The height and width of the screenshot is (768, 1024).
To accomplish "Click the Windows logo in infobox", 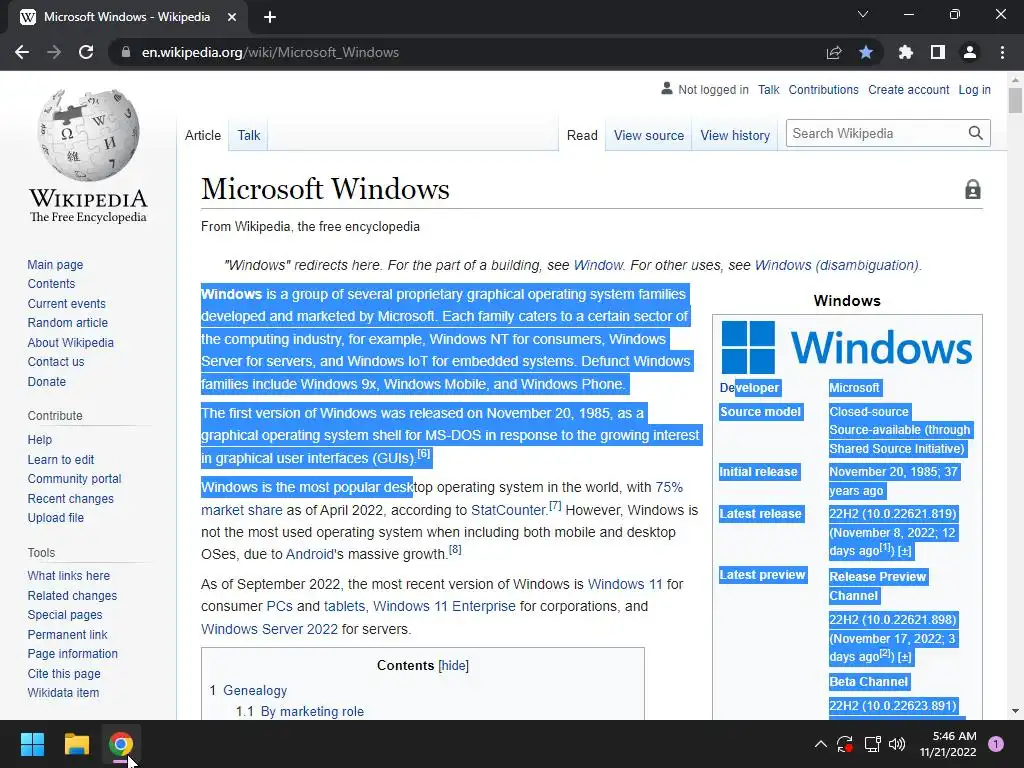I will point(847,347).
